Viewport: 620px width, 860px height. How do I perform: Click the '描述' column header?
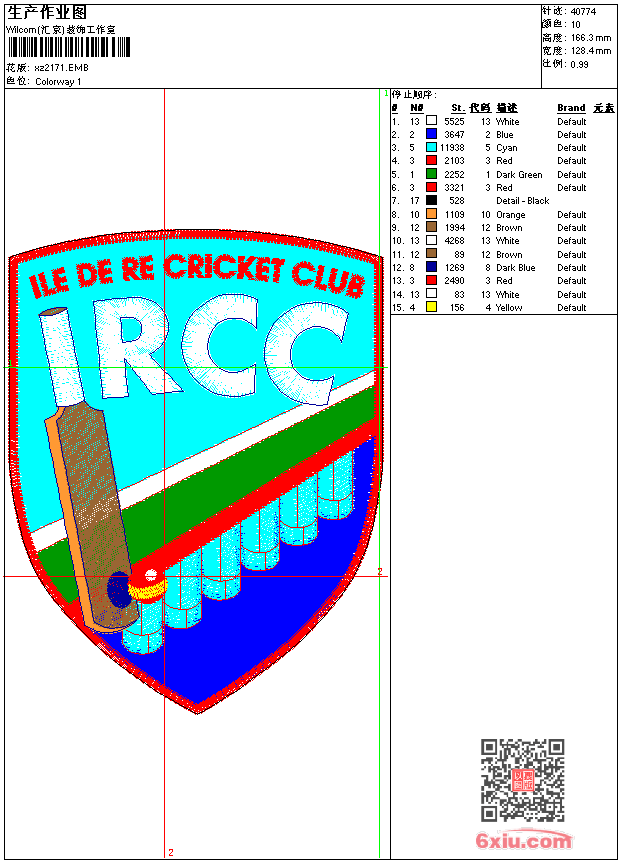[x=507, y=108]
